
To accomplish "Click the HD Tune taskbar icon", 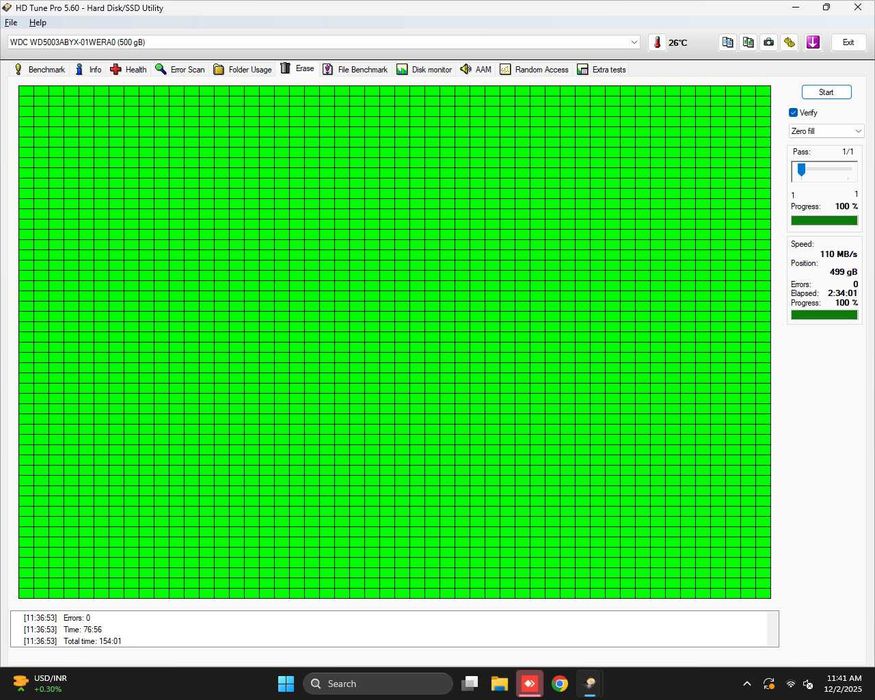I will (590, 683).
